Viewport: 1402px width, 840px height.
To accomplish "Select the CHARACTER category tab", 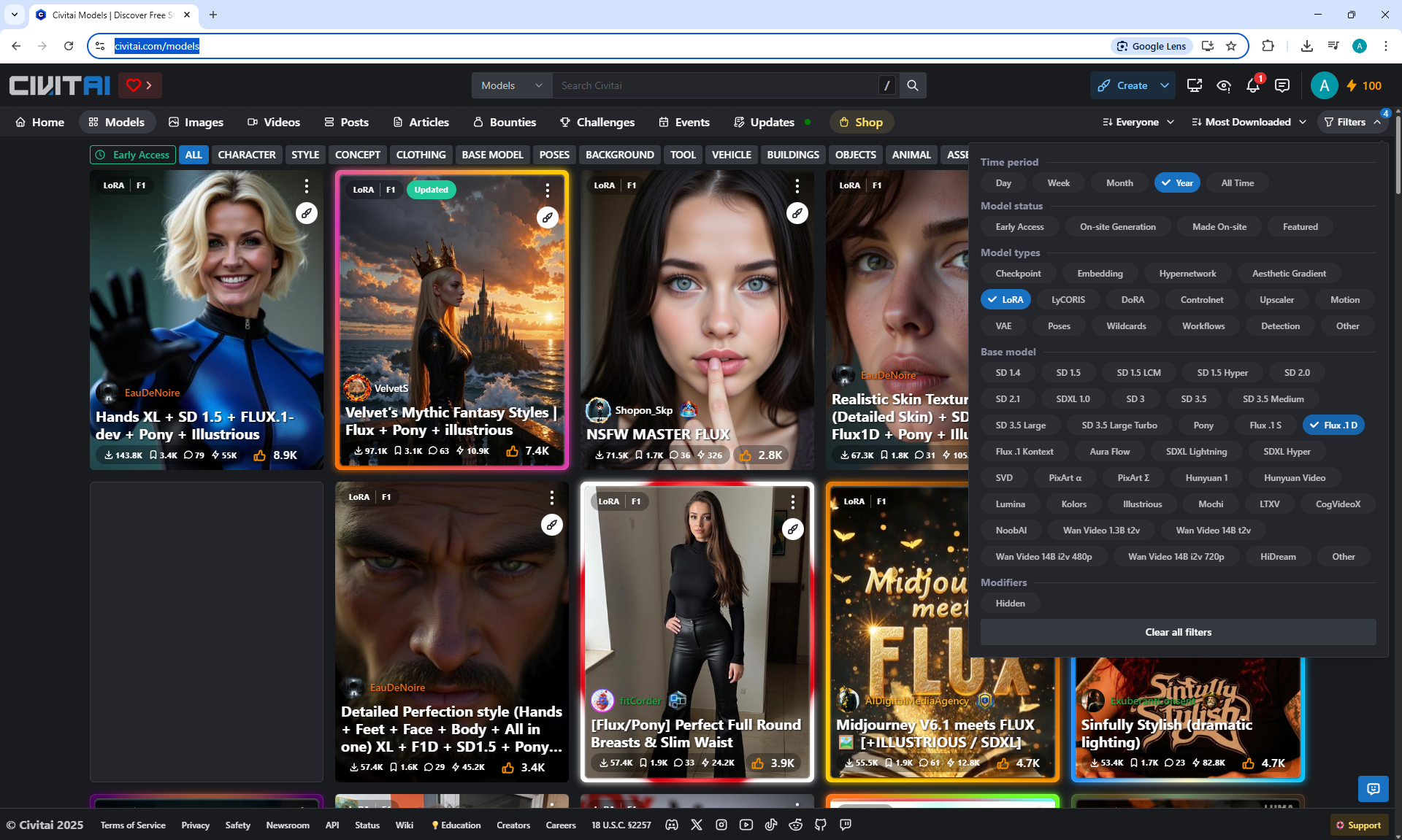I will (x=246, y=155).
